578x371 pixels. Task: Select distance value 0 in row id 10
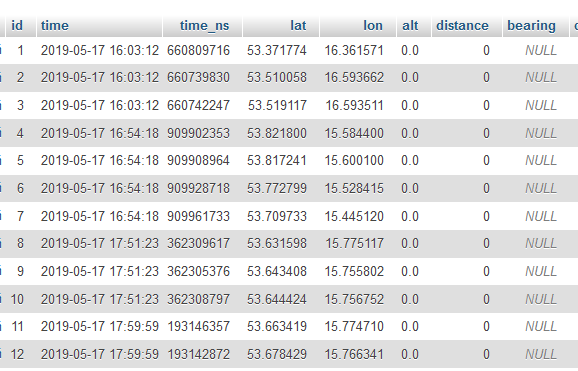pyautogui.click(x=486, y=299)
